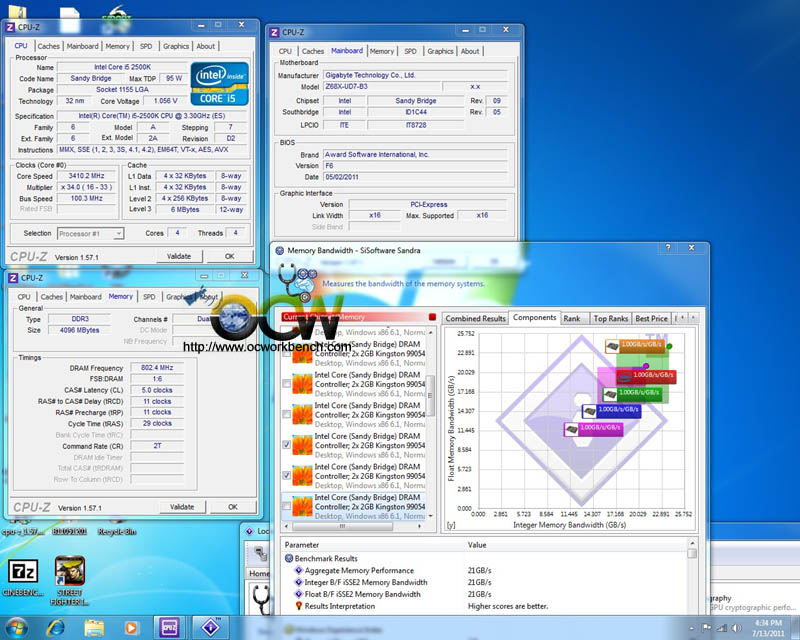Switch to CPU-Z via its taskbar button
The width and height of the screenshot is (800, 640).
(169, 628)
